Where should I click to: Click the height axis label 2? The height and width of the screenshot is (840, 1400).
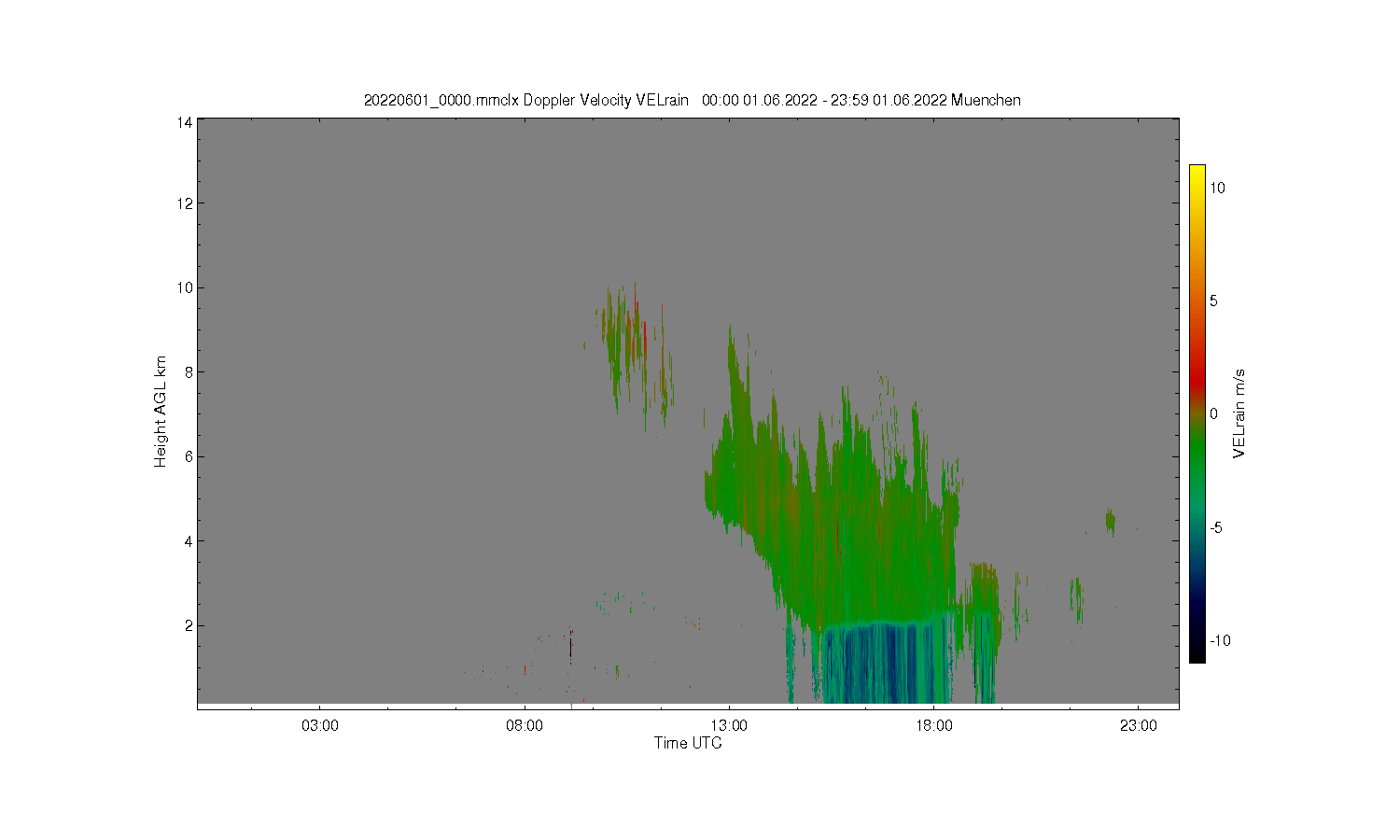coord(189,625)
